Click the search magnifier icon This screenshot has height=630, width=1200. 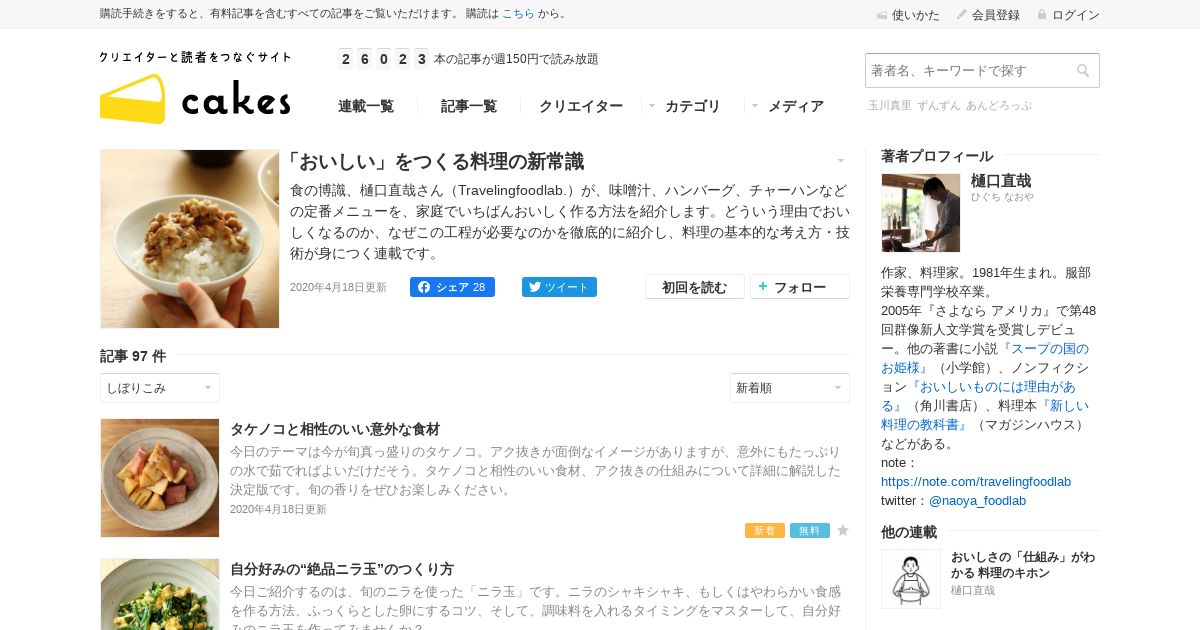pos(1083,71)
